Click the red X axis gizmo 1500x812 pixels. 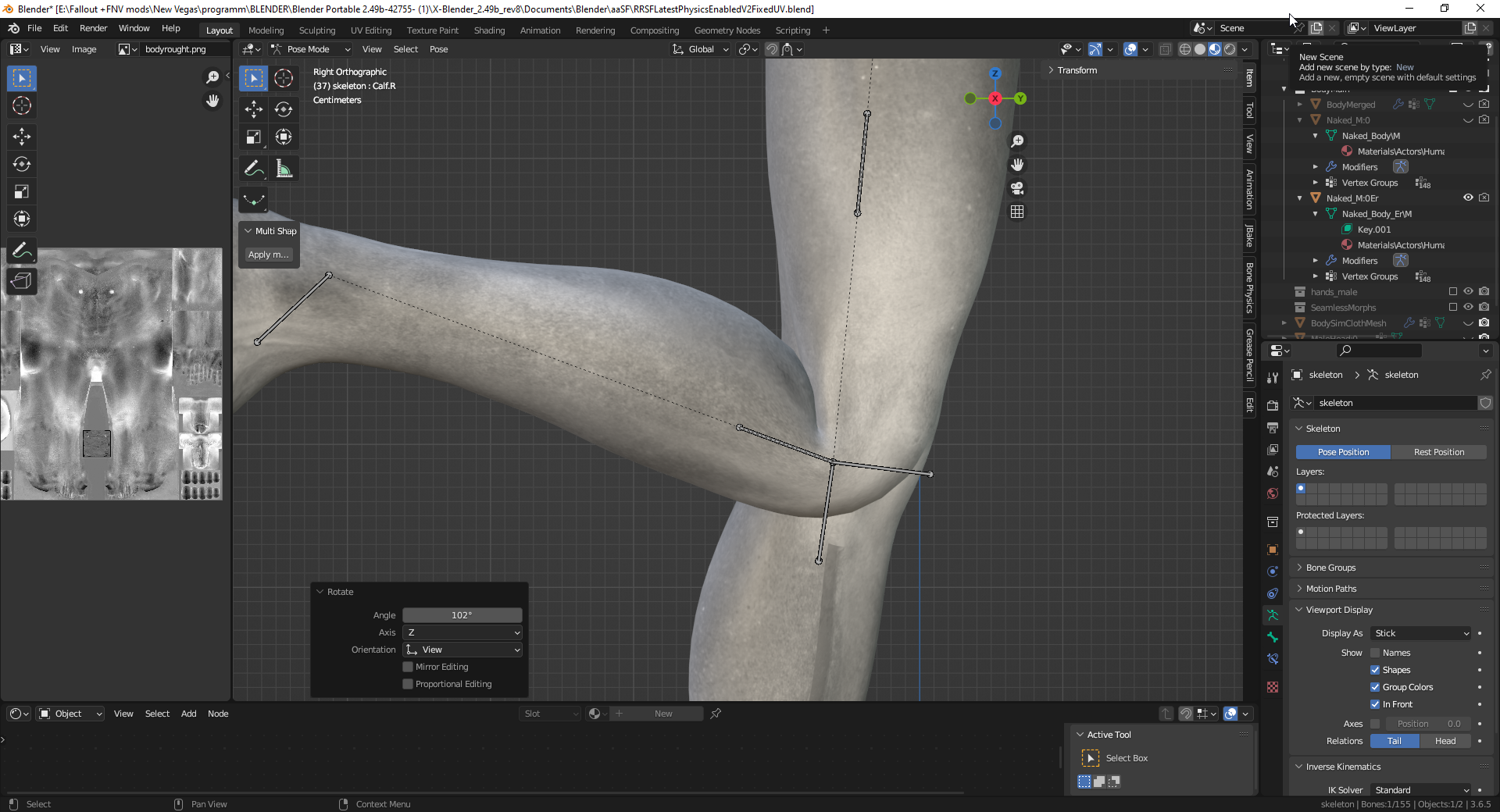tap(995, 98)
